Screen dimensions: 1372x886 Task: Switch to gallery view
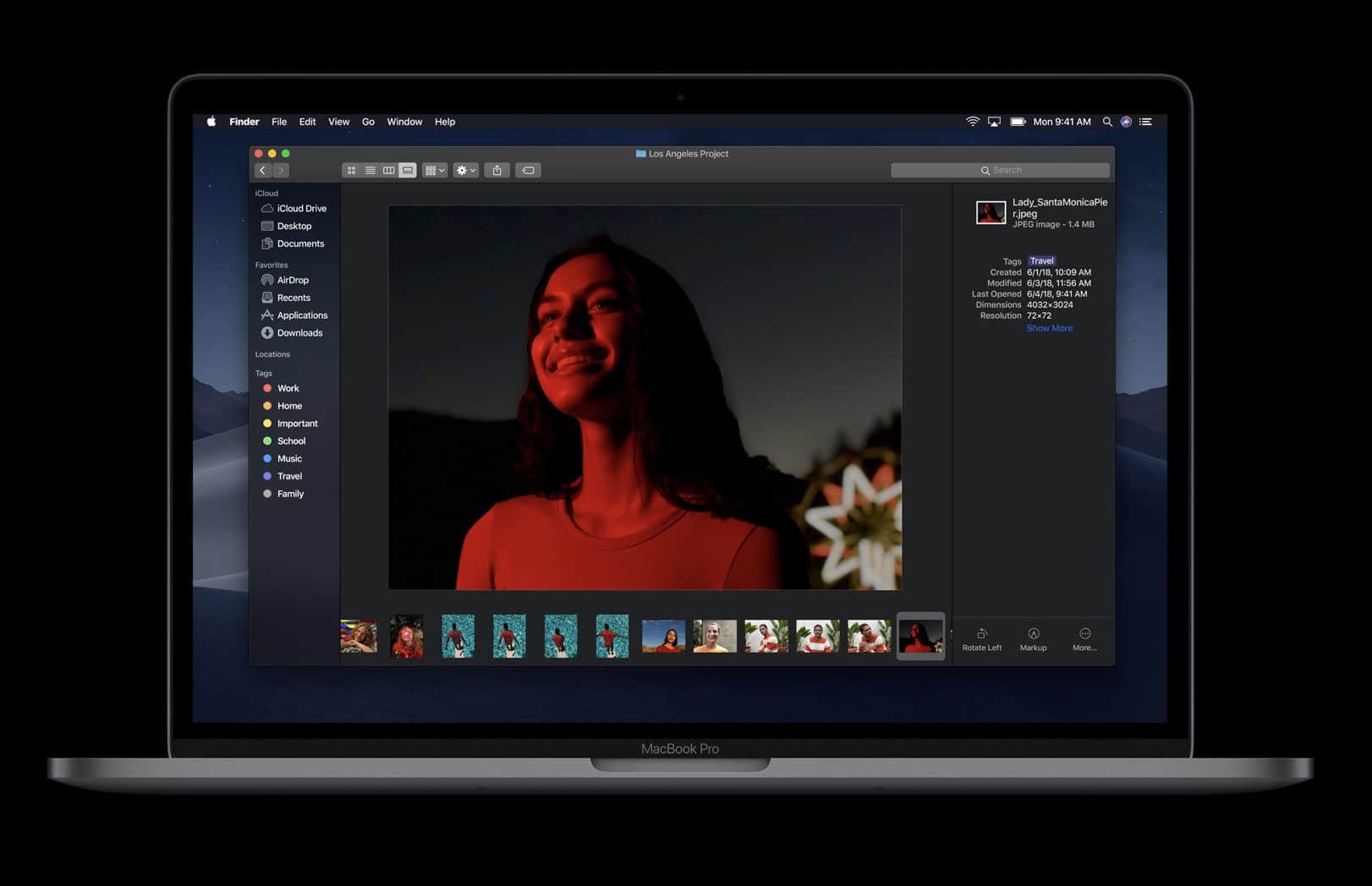[x=408, y=171]
